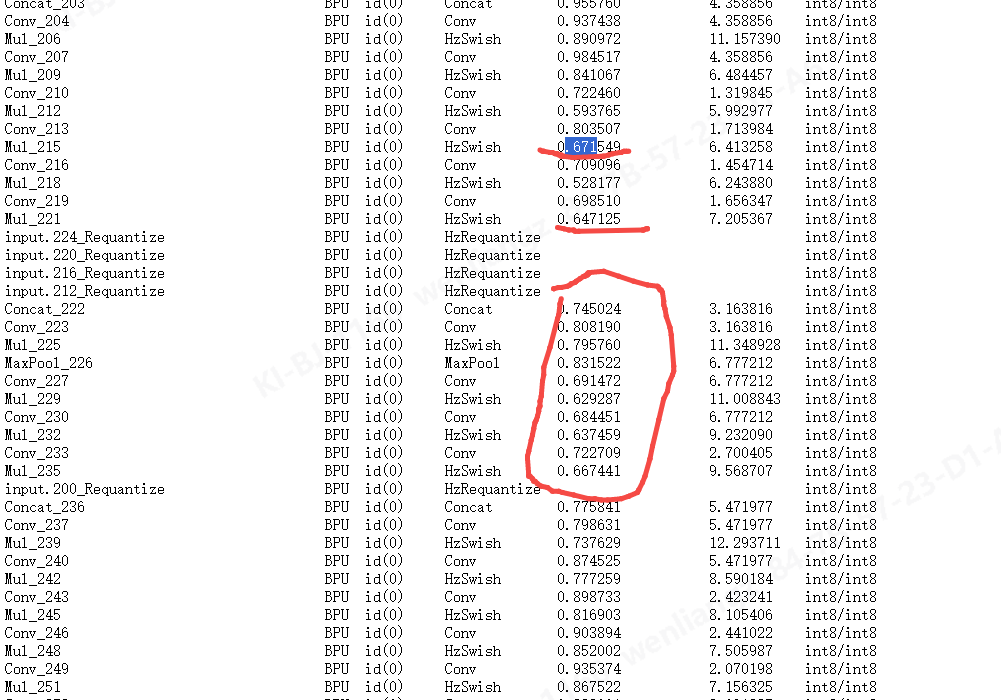Viewport: 1001px width, 700px height.
Task: Select the Conv_204 layer name
Action: 37,21
